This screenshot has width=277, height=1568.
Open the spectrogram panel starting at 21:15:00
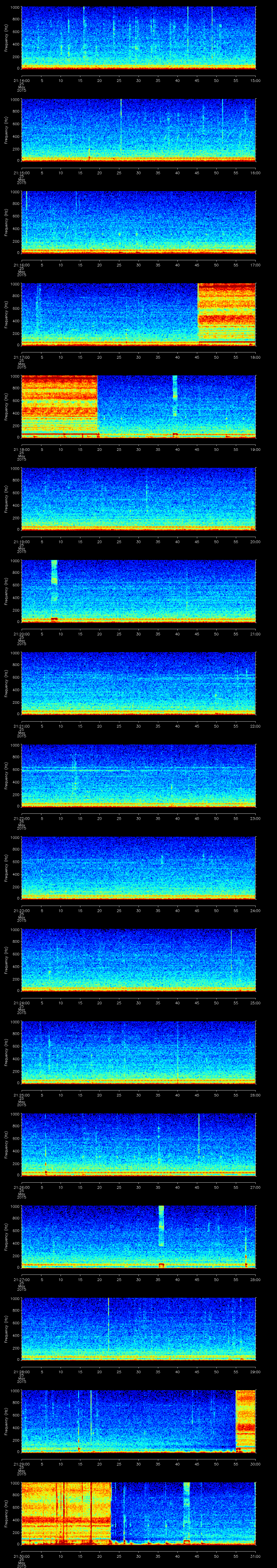138,130
